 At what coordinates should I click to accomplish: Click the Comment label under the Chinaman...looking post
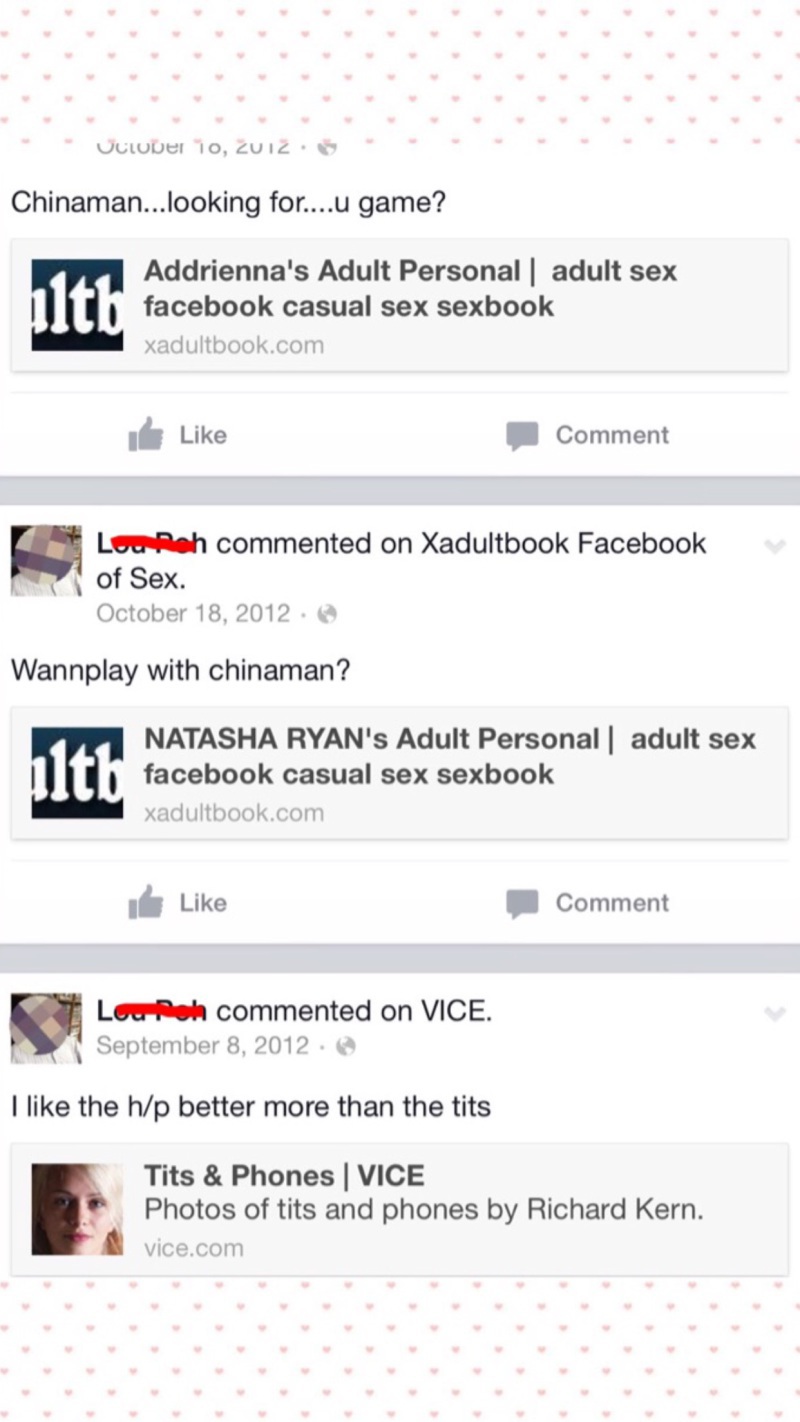pyautogui.click(x=612, y=435)
